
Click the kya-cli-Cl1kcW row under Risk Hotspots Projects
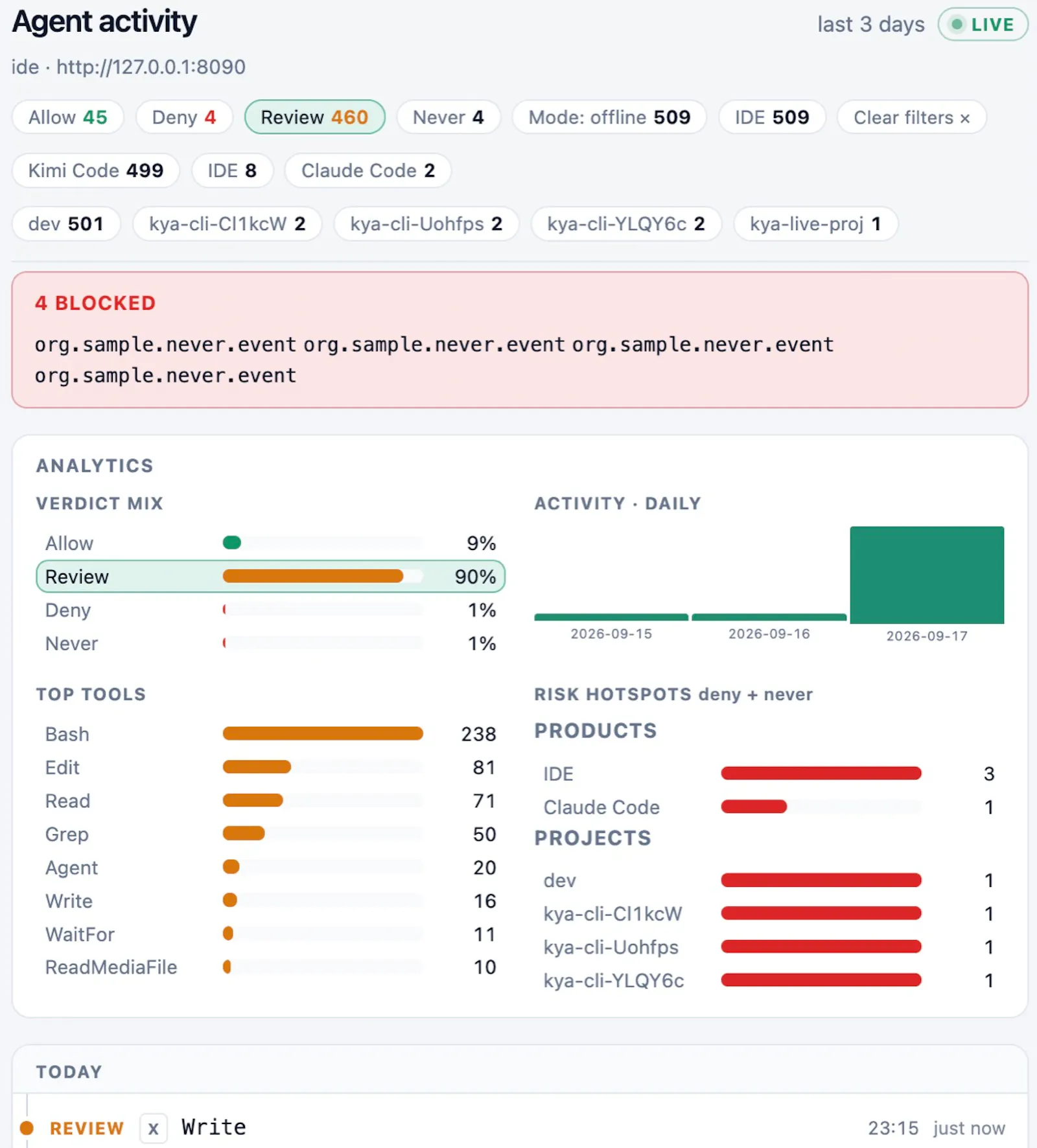[769, 914]
